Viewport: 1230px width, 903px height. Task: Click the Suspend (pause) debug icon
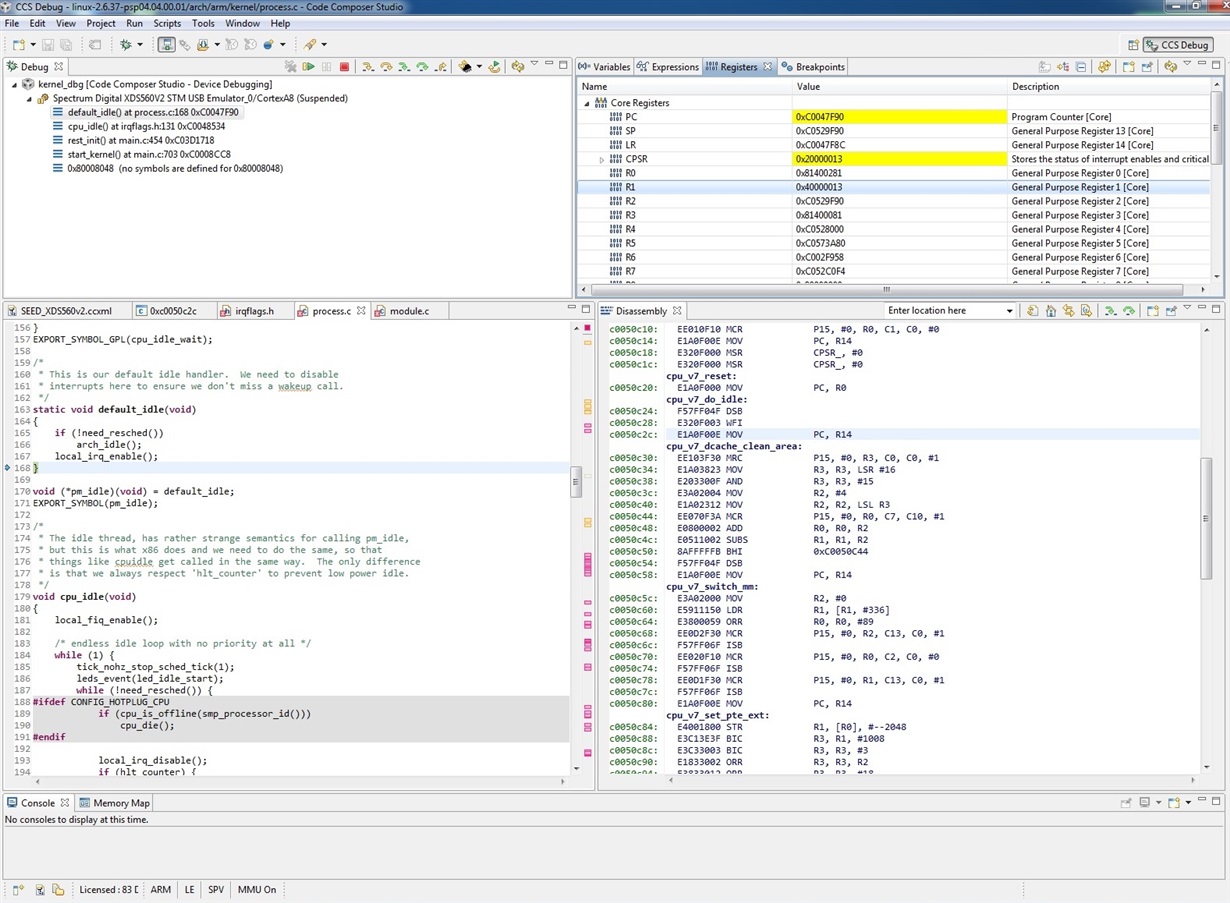[327, 65]
